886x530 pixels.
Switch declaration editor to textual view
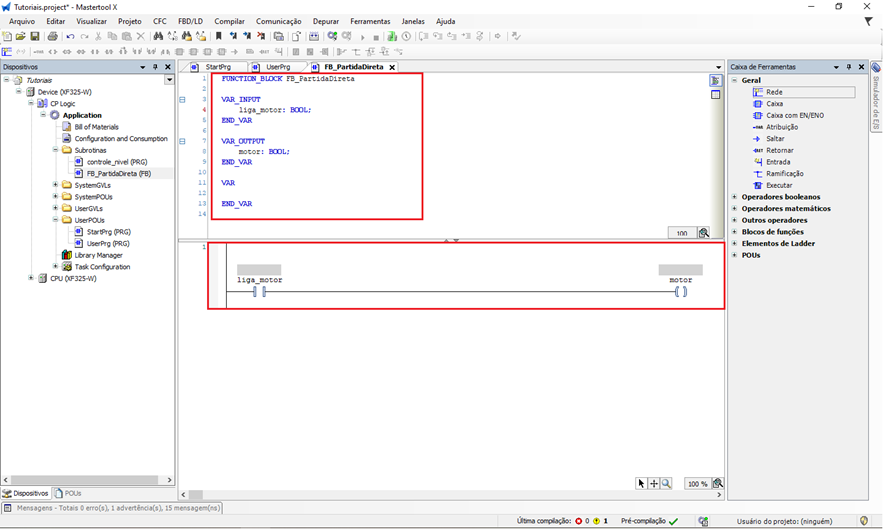715,80
